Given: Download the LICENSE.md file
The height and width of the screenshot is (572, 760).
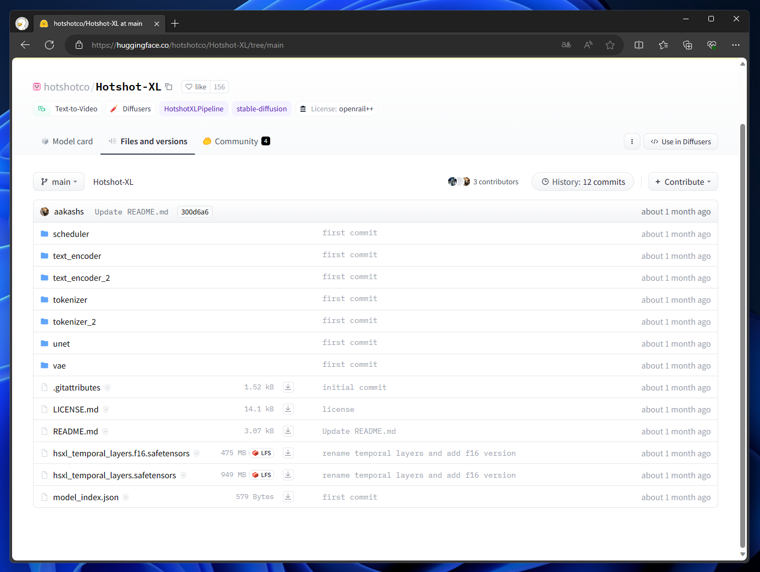Looking at the screenshot, I should [x=288, y=409].
